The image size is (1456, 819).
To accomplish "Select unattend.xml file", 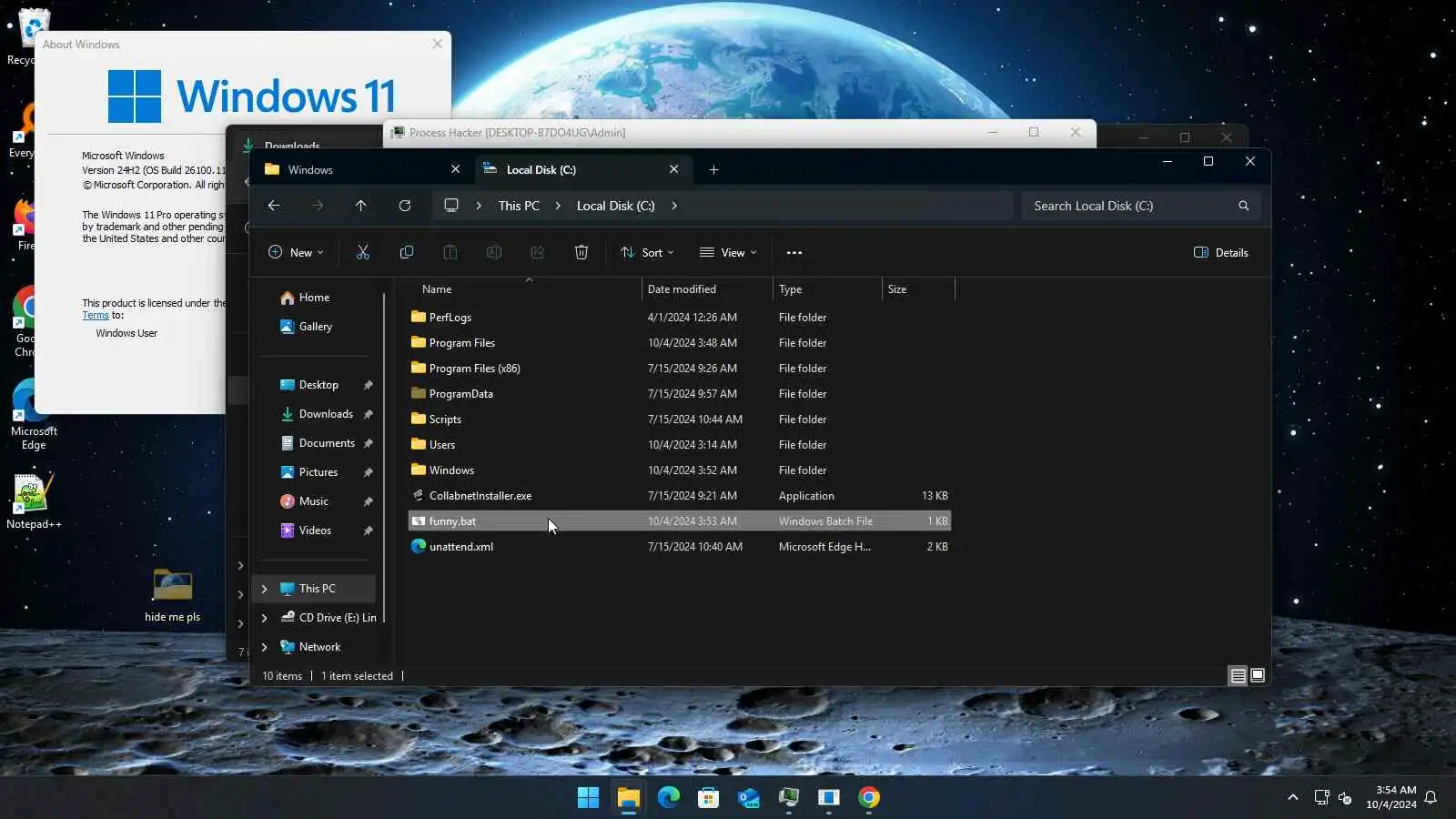I will click(x=680, y=547).
